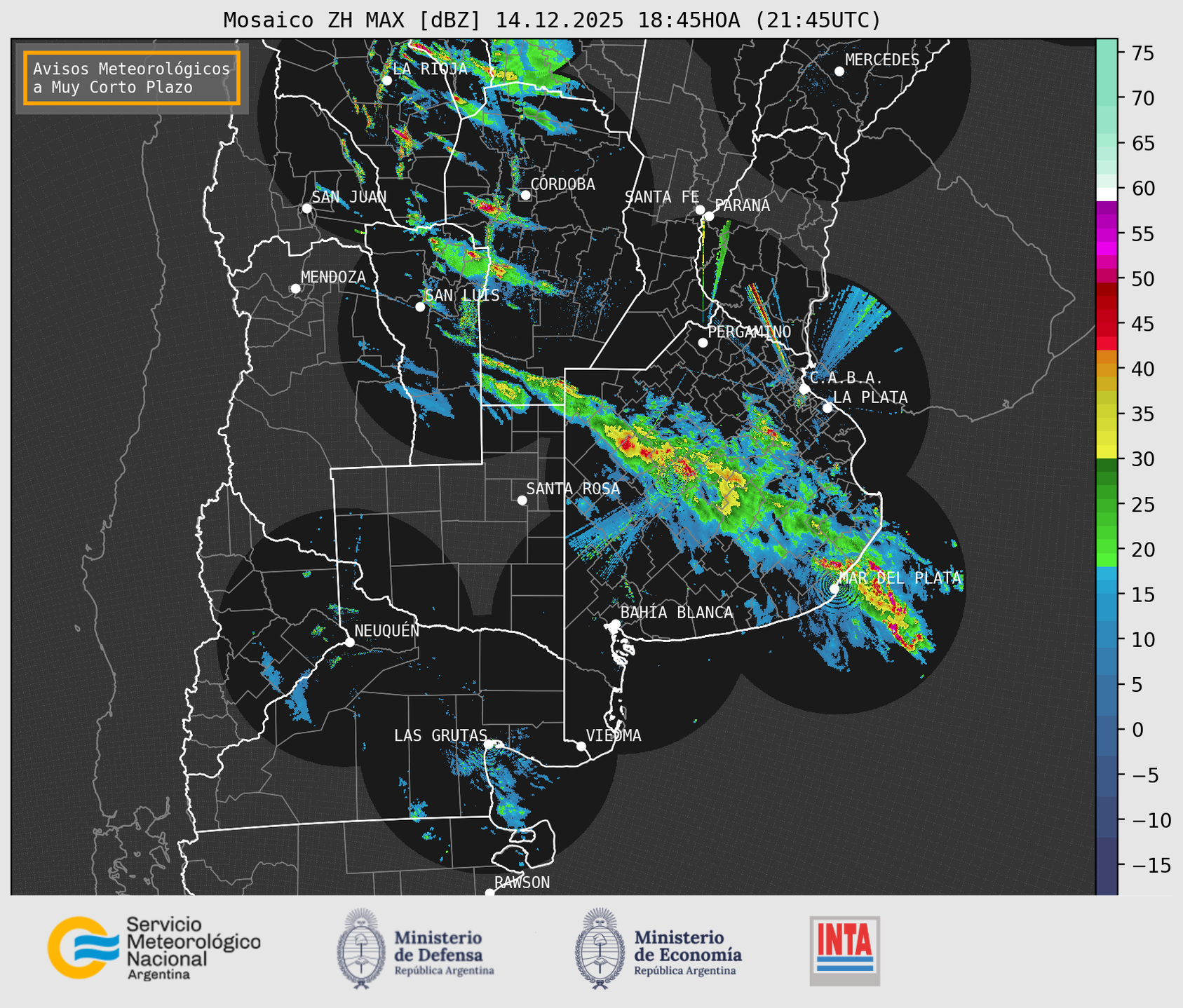Click the 30 dBZ yellow color band

1107,451
